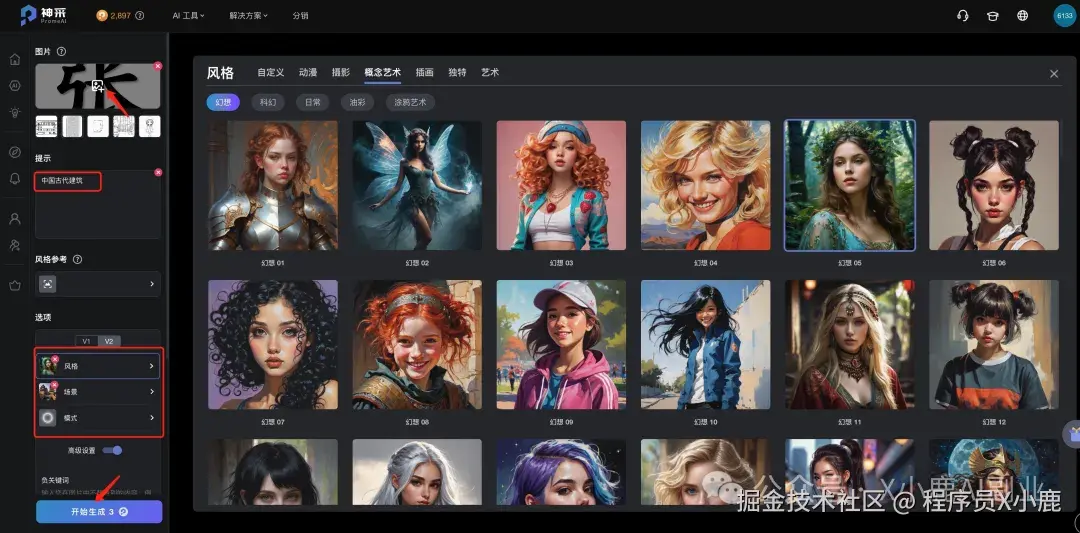Switch to the 摄影 style tab

(341, 72)
